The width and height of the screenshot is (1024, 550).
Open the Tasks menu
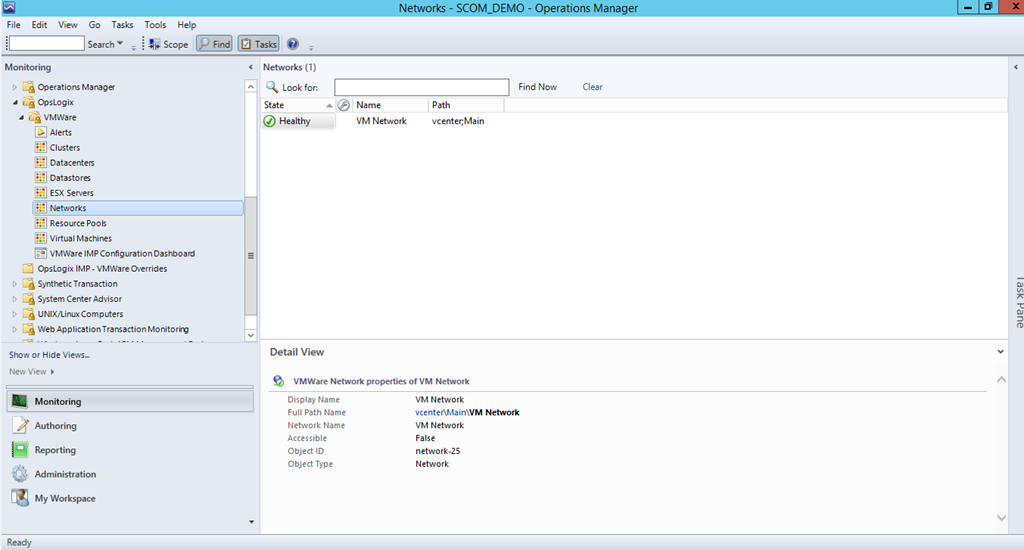pos(122,24)
